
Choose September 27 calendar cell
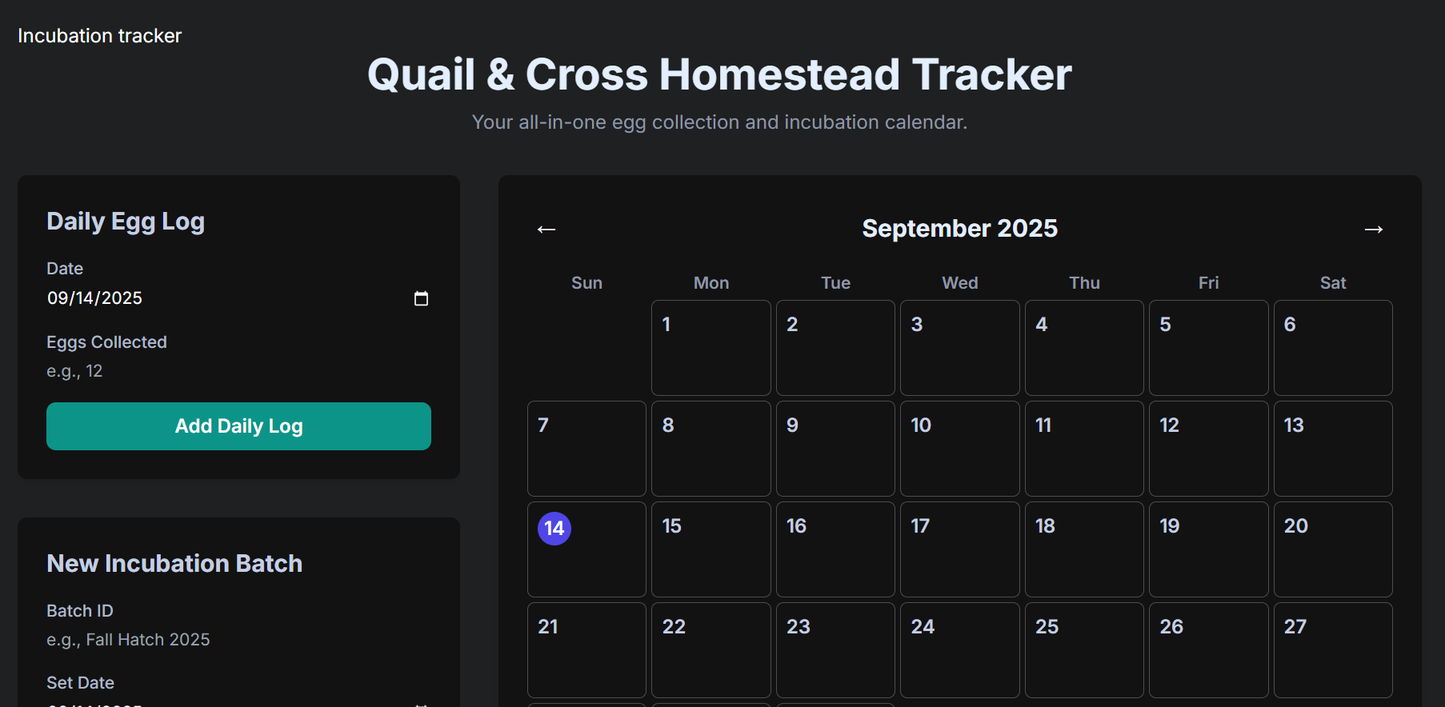(x=1332, y=650)
